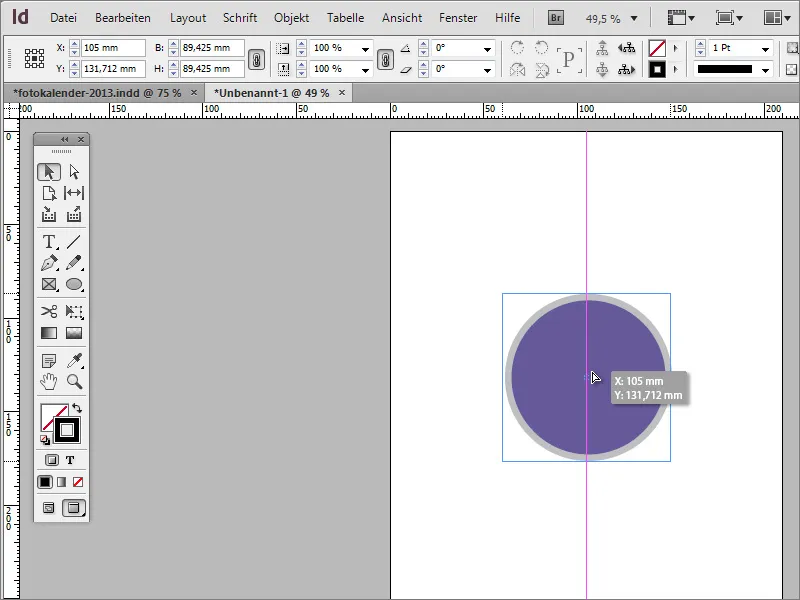
Task: Select the Gradient Swatch tool
Action: [49, 333]
